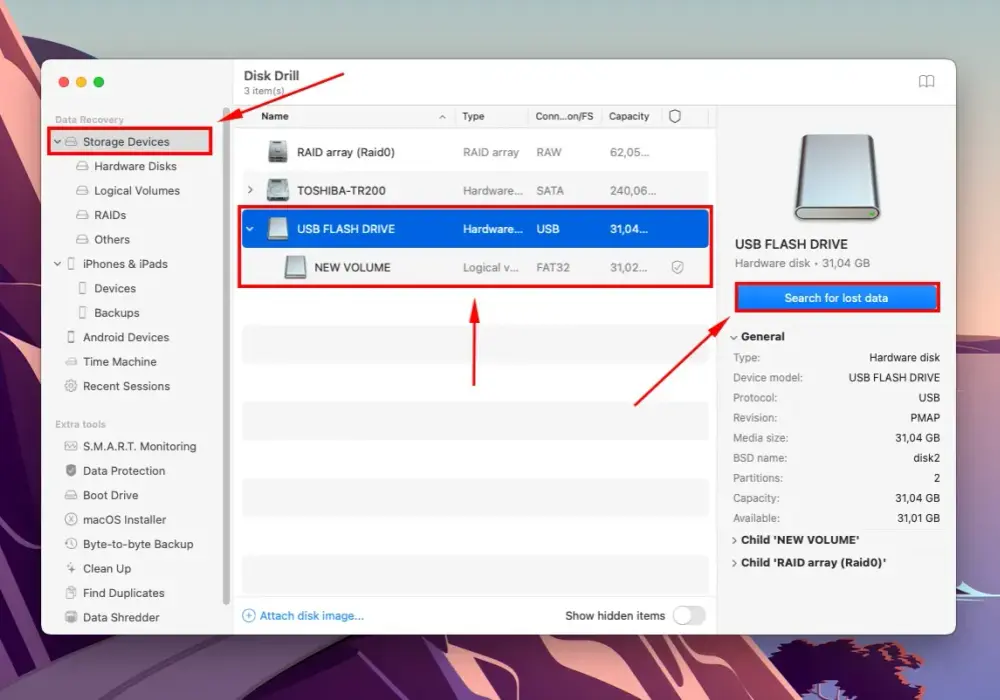1000x700 pixels.
Task: Open Recent Sessions
Action: pyautogui.click(x=126, y=386)
